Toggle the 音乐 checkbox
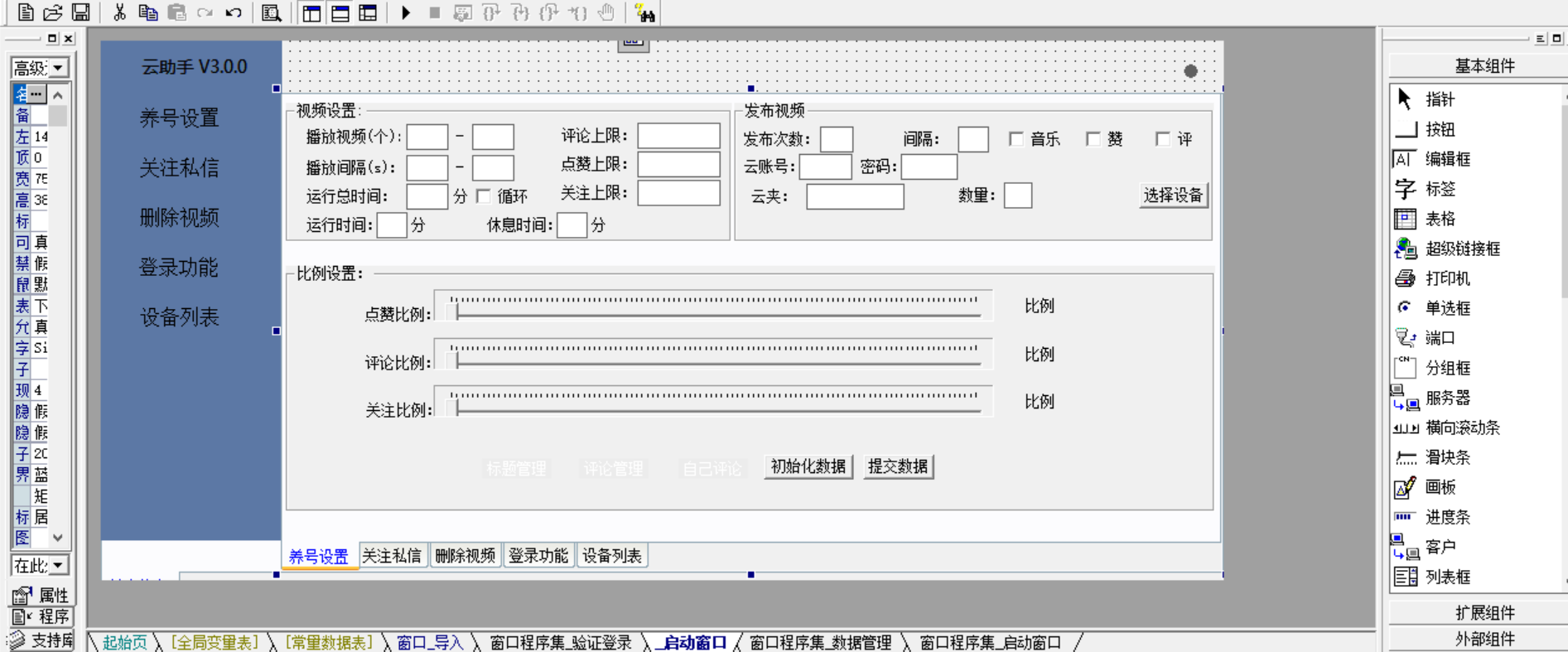 tap(1016, 139)
